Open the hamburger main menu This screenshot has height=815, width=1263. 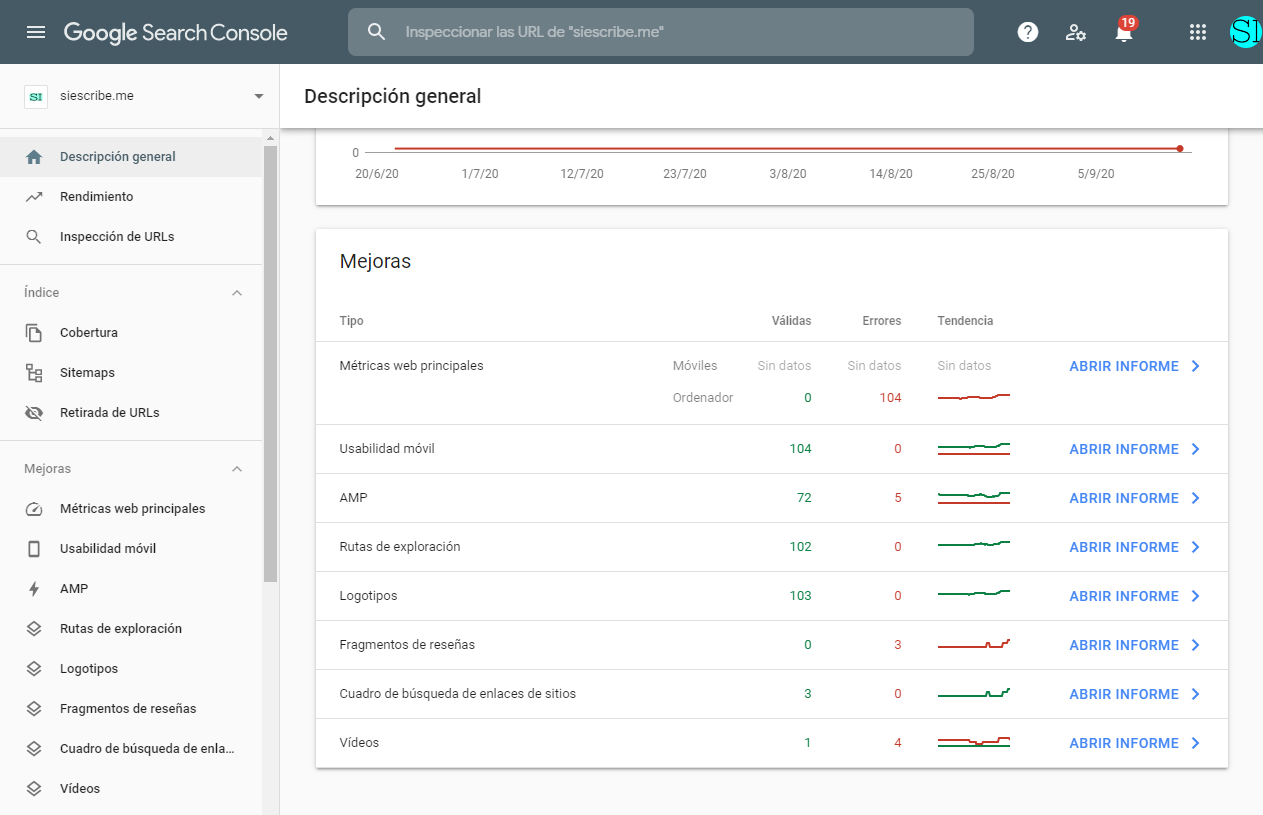[x=36, y=32]
